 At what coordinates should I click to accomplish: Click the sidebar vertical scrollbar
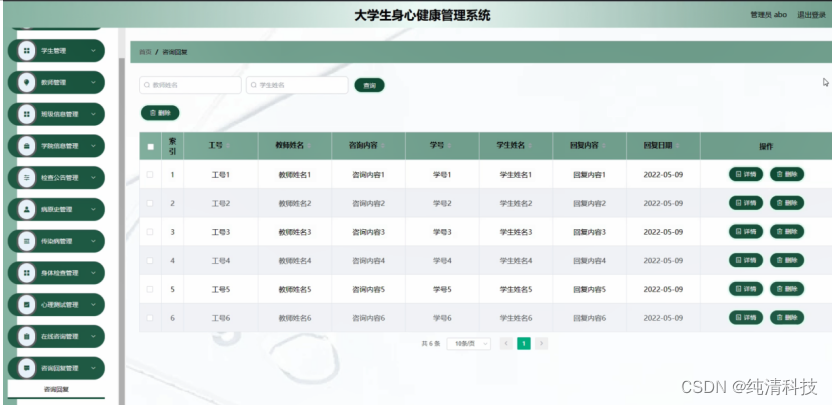point(122,229)
